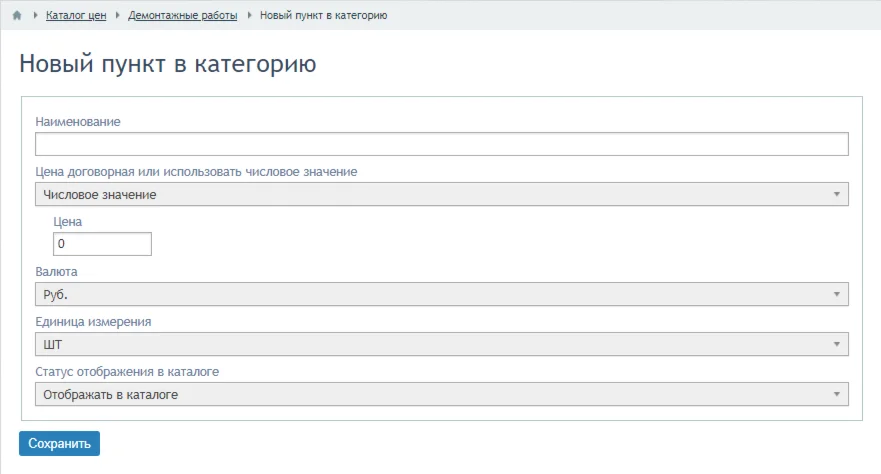The image size is (881, 474).
Task: Click the "Цена" input showing 0
Action: pos(101,244)
